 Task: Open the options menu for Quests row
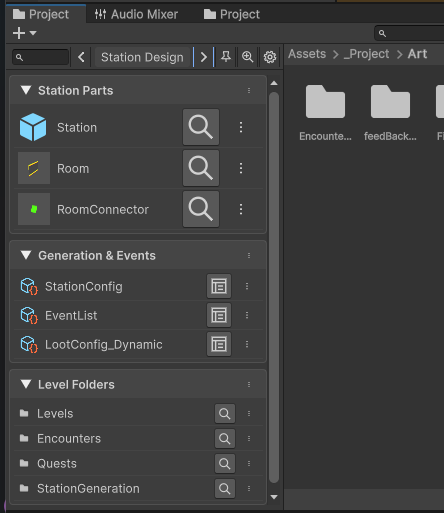pos(249,464)
